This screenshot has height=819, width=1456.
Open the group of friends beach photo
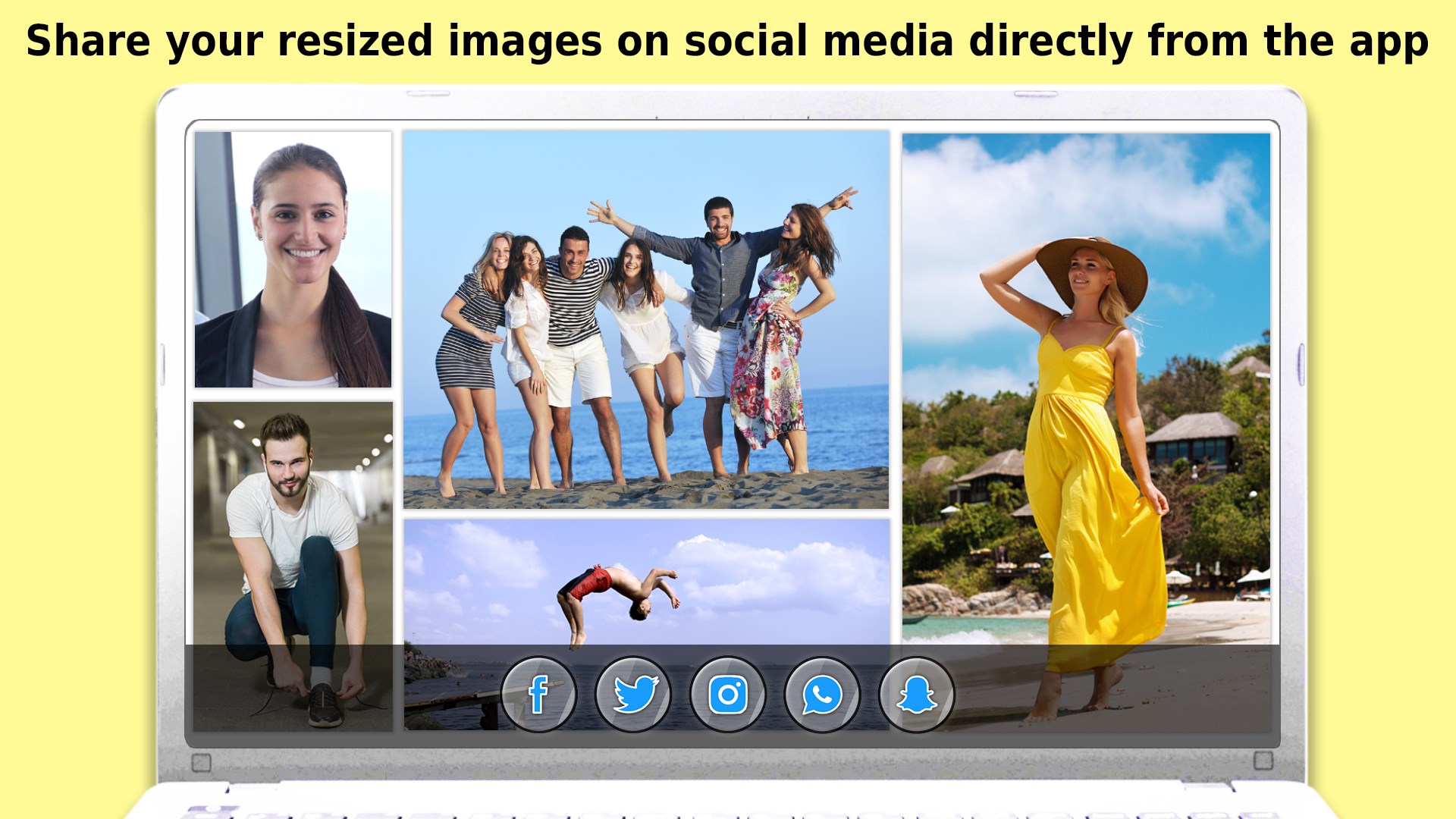(645, 318)
